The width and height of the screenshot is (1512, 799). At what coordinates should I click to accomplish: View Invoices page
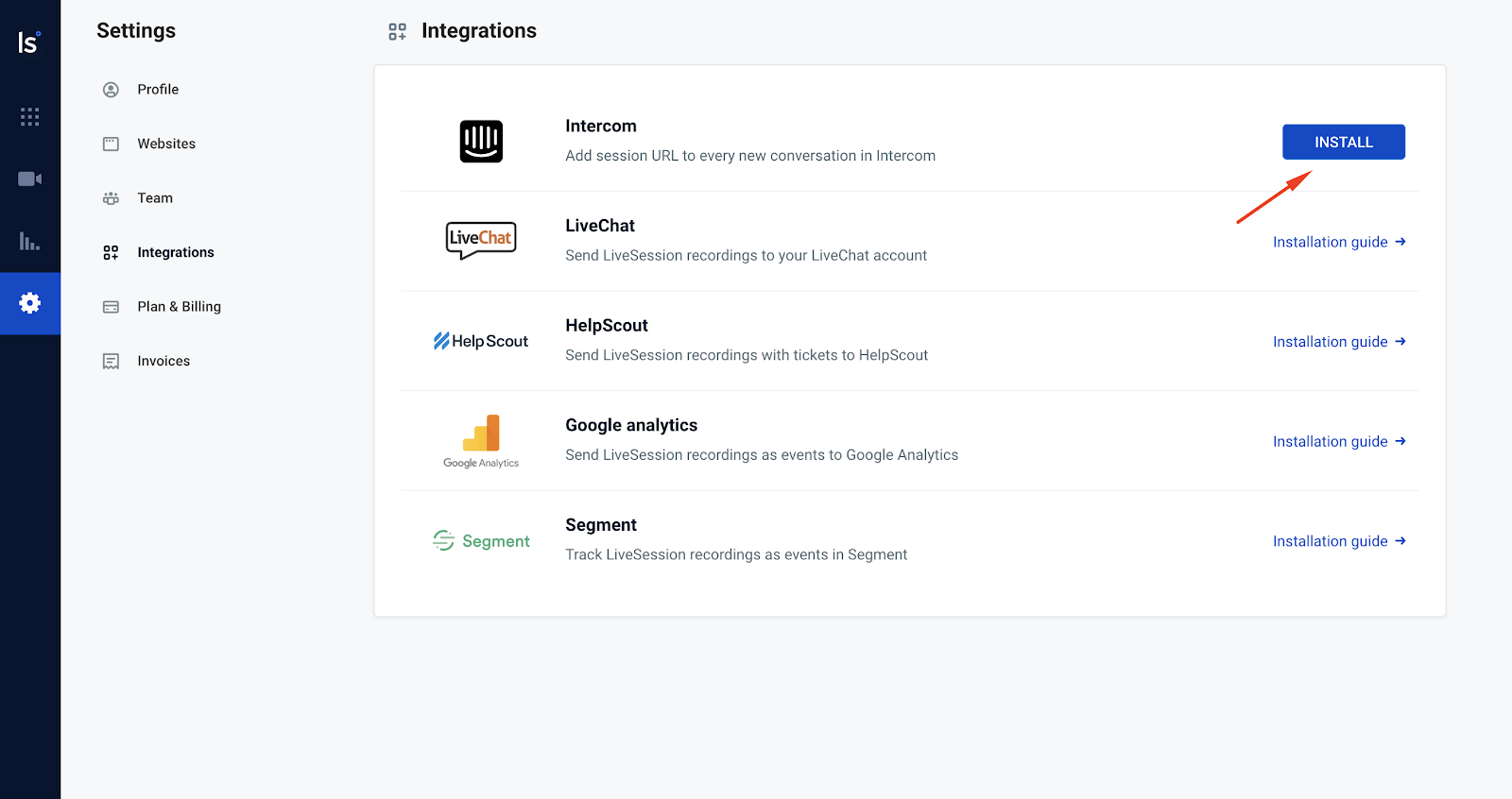tap(163, 361)
